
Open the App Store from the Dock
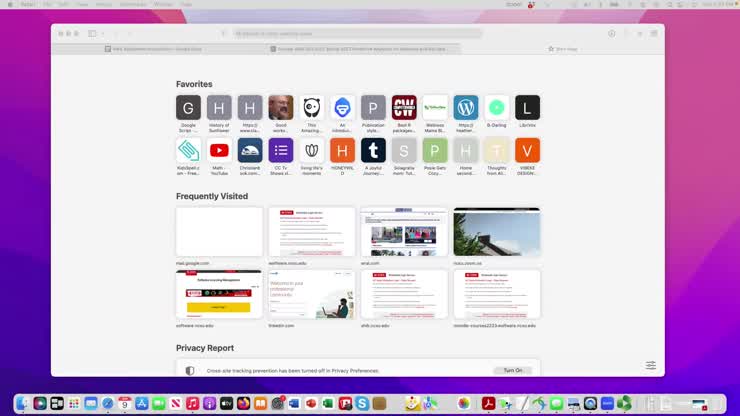click(142, 403)
